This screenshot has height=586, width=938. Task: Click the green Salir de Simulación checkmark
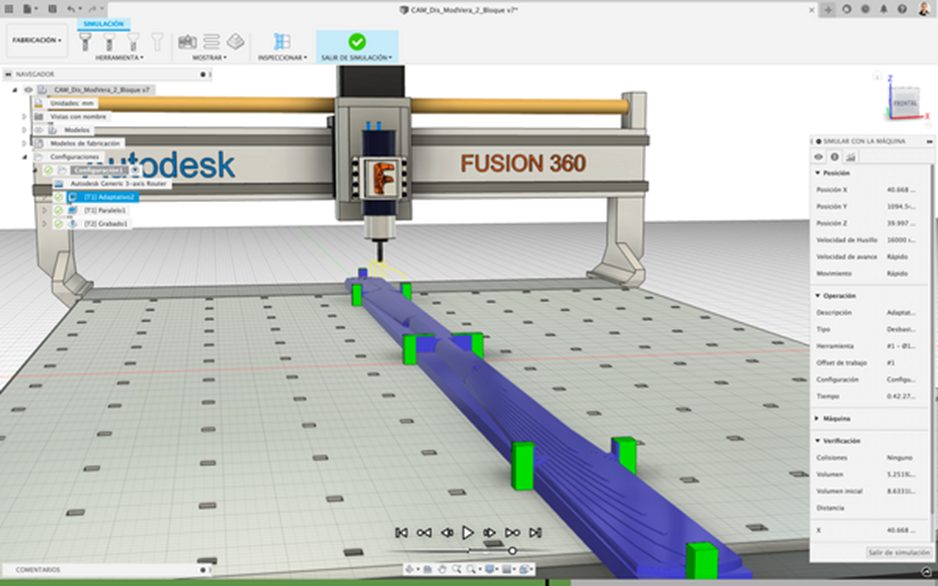(357, 41)
